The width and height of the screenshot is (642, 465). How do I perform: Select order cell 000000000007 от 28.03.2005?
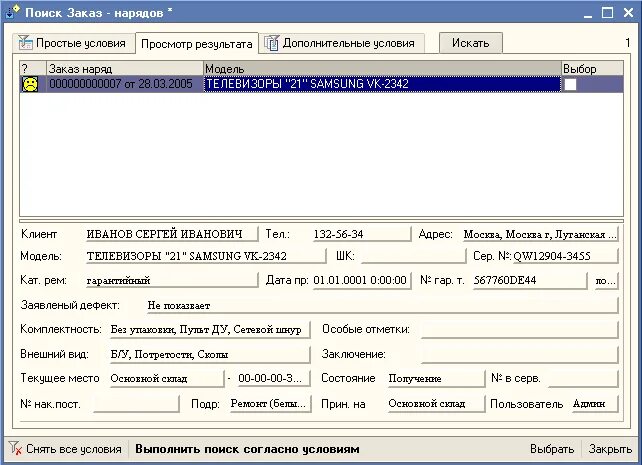(125, 84)
